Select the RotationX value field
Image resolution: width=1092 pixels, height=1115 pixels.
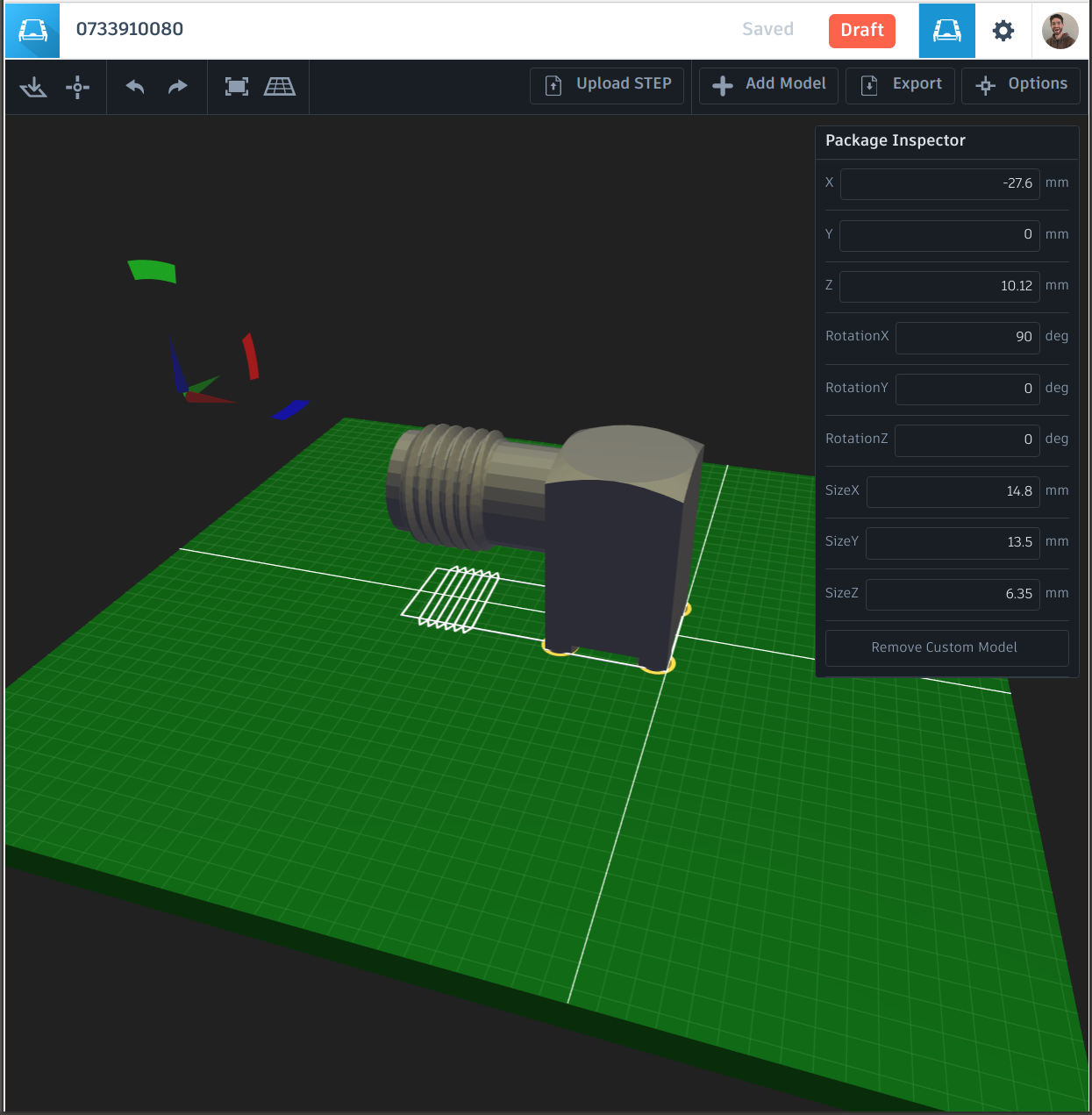[x=967, y=338]
